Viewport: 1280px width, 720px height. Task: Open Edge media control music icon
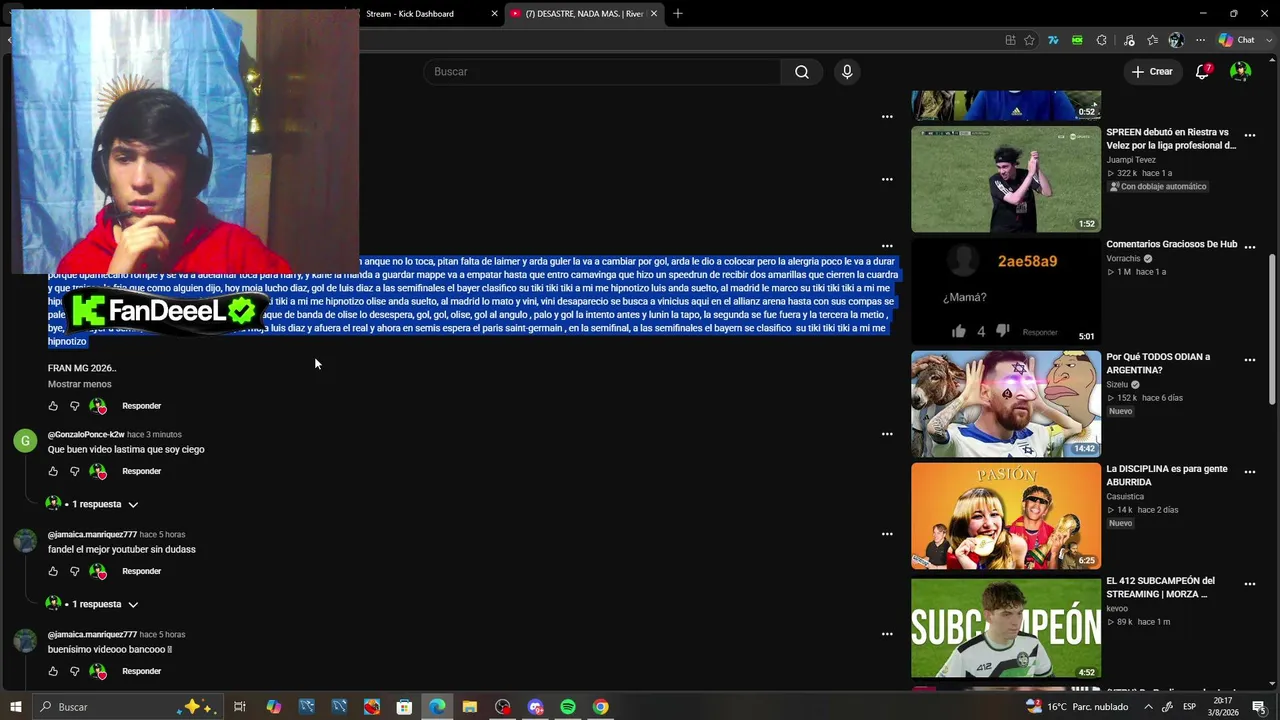[1129, 40]
